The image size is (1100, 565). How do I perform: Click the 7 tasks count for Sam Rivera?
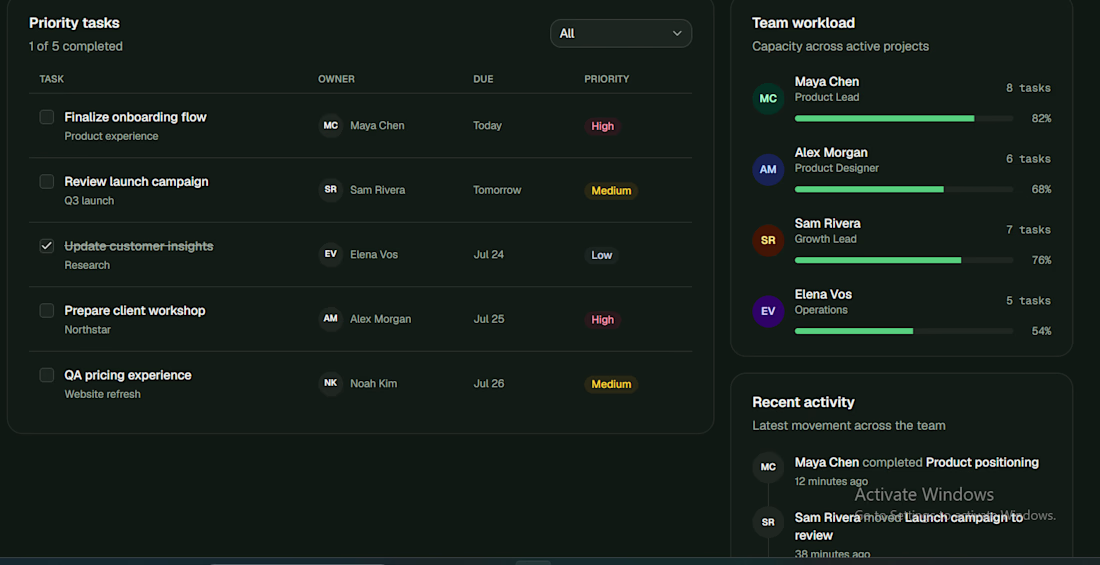(1028, 230)
